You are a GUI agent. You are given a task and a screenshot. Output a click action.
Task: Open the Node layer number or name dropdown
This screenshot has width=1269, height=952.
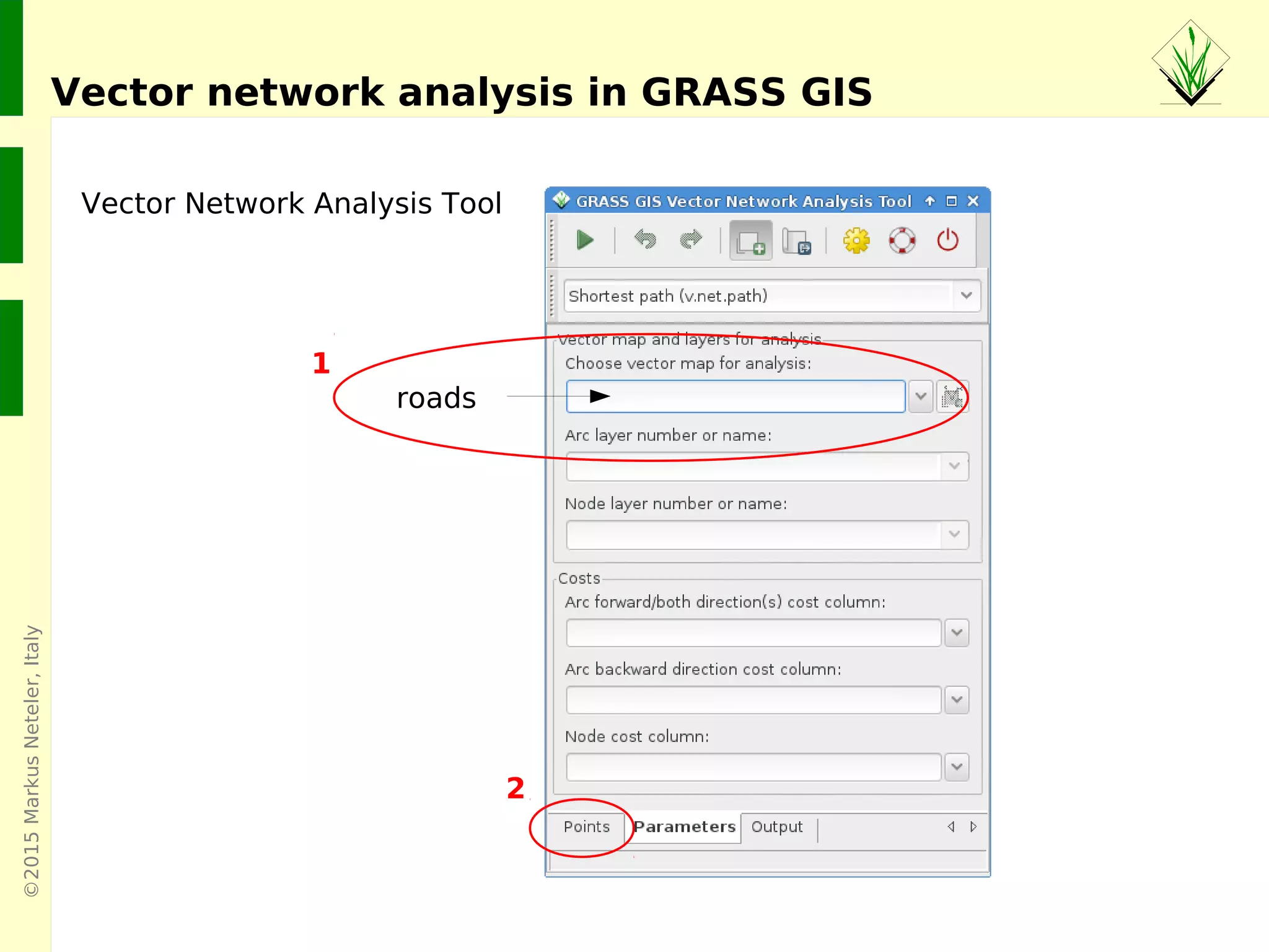tap(767, 535)
